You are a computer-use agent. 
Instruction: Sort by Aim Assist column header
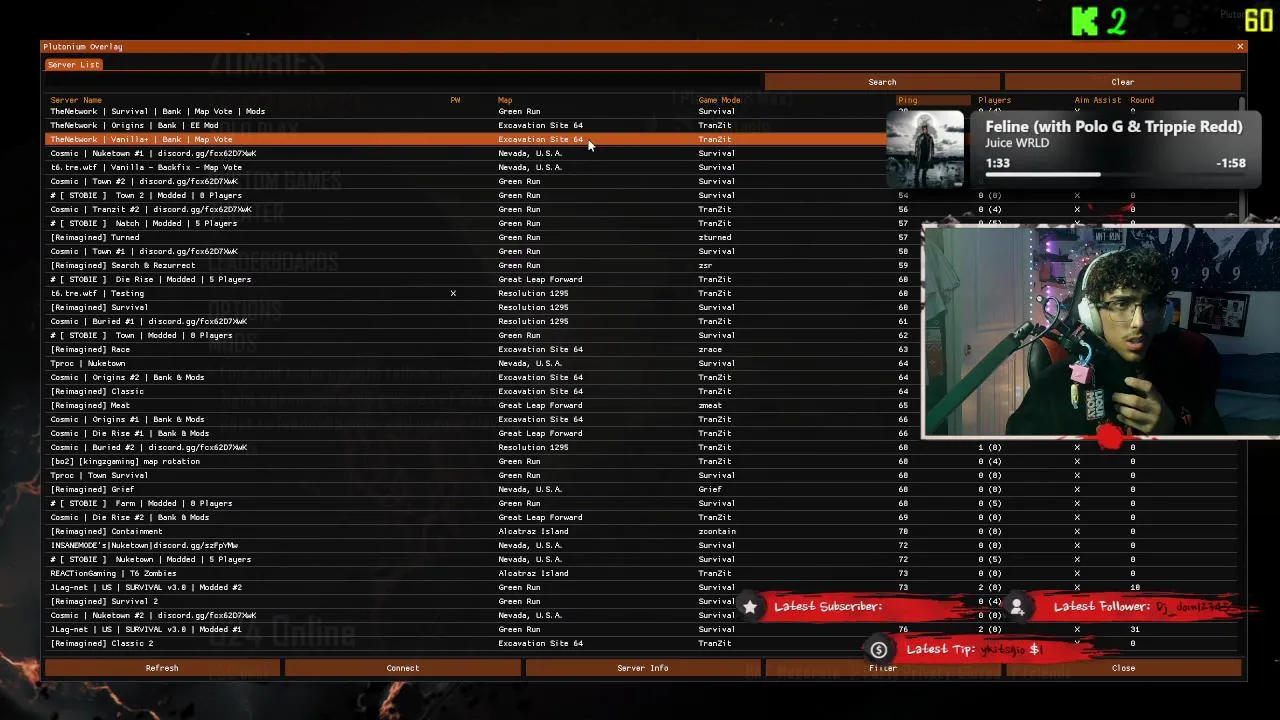click(x=1098, y=100)
